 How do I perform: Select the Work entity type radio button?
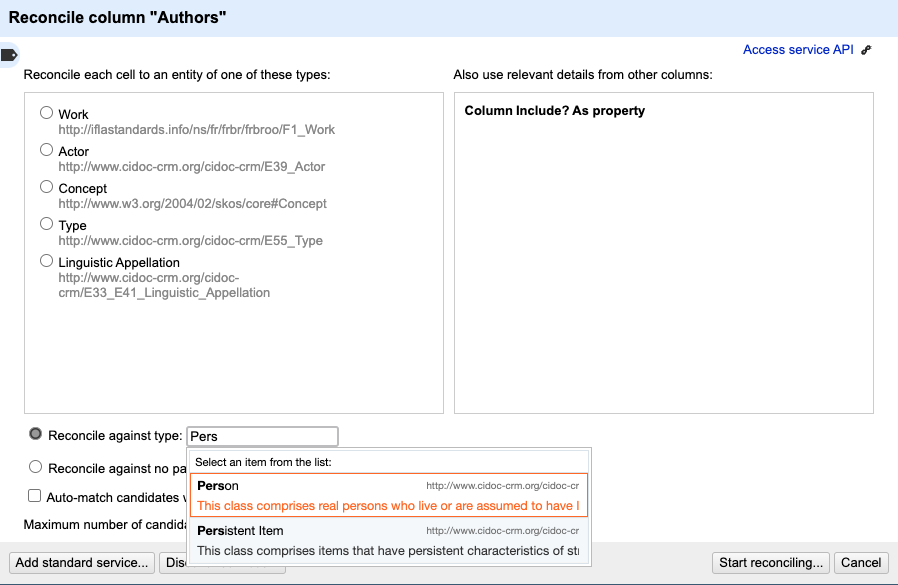pyautogui.click(x=46, y=112)
